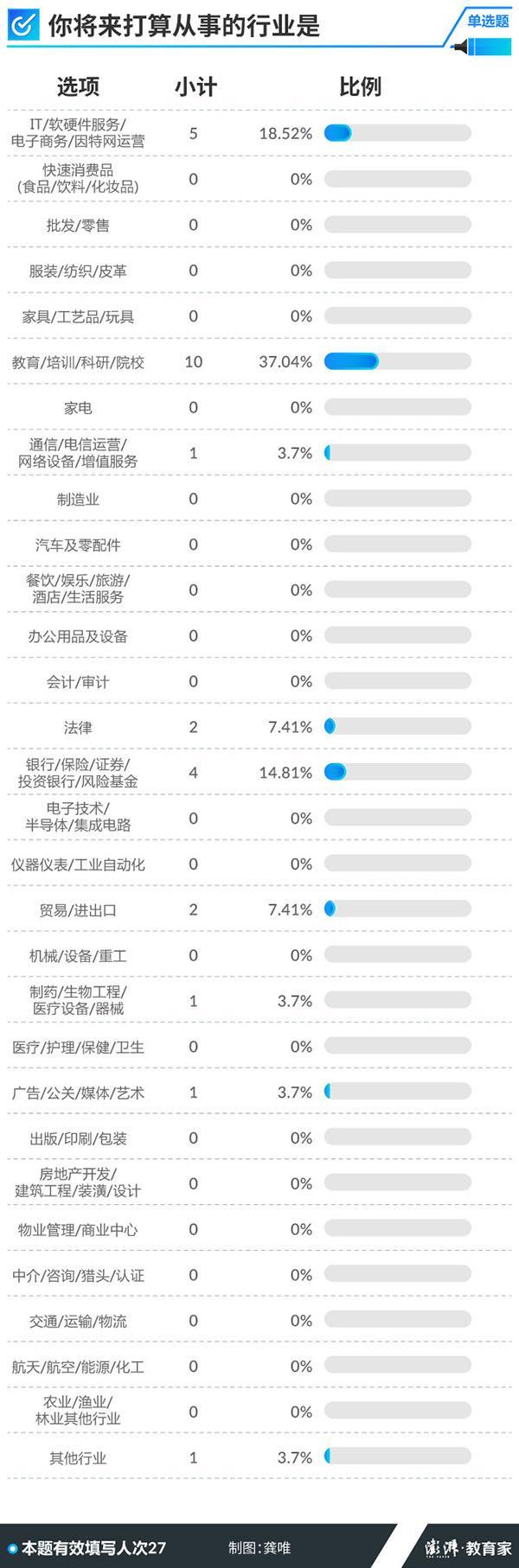Image resolution: width=519 pixels, height=1568 pixels.
Task: Click the blue checkmark icon beside the title
Action: [22, 26]
